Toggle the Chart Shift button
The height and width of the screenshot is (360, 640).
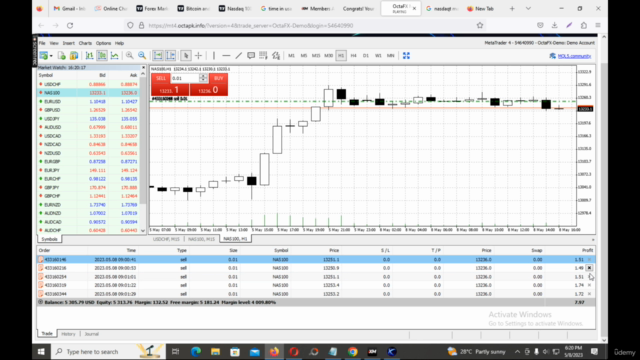pyautogui.click(x=171, y=56)
